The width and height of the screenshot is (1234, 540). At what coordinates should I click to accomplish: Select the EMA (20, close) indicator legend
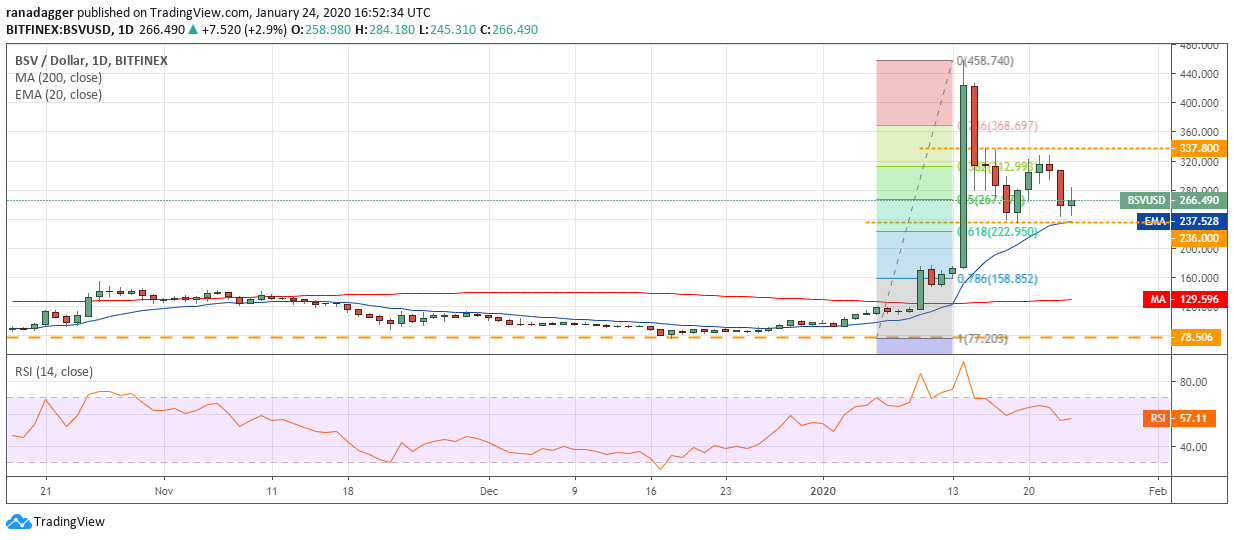pyautogui.click(x=58, y=95)
